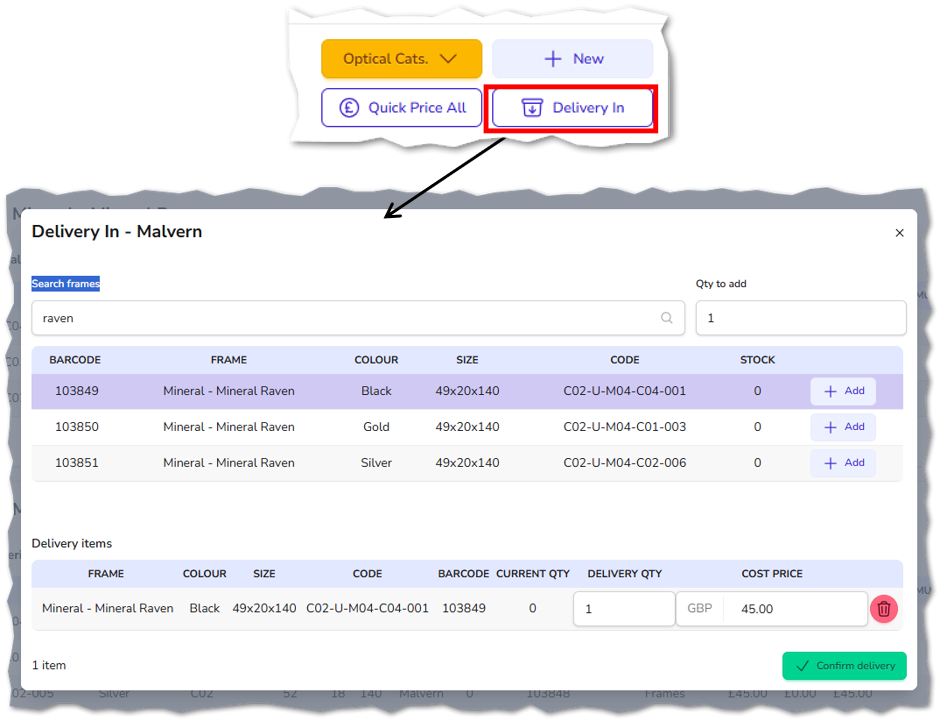
Task: Click the magnifier icon in search box
Action: [667, 318]
